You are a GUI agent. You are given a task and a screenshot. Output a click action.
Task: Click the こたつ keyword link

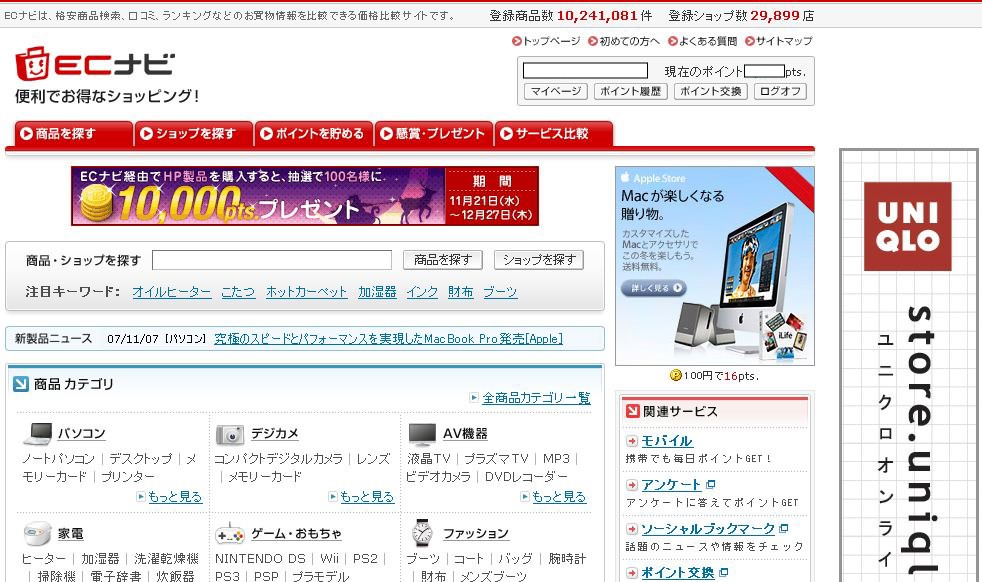tap(239, 292)
